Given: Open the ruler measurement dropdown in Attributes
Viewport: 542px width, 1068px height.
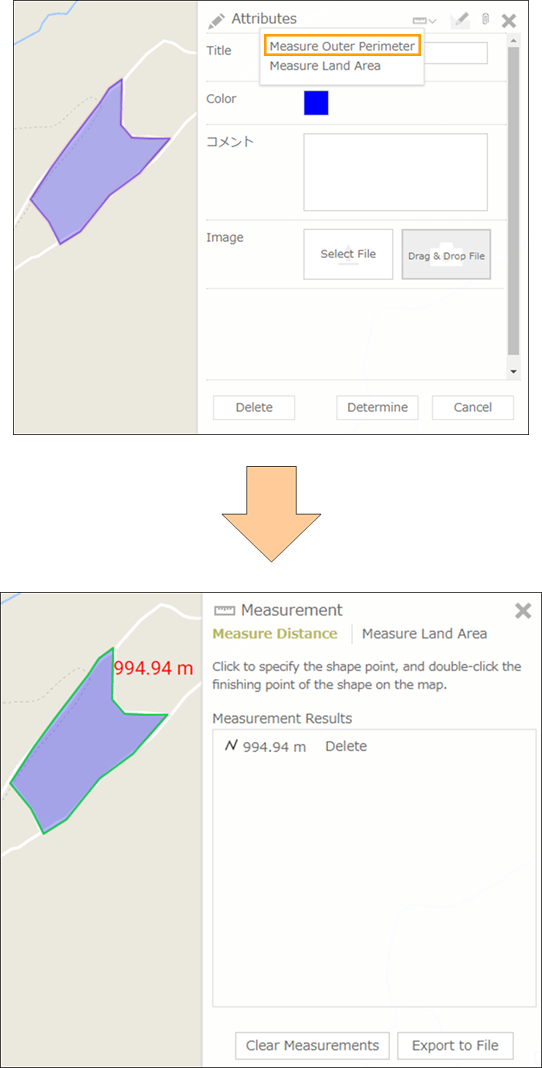Looking at the screenshot, I should point(424,20).
